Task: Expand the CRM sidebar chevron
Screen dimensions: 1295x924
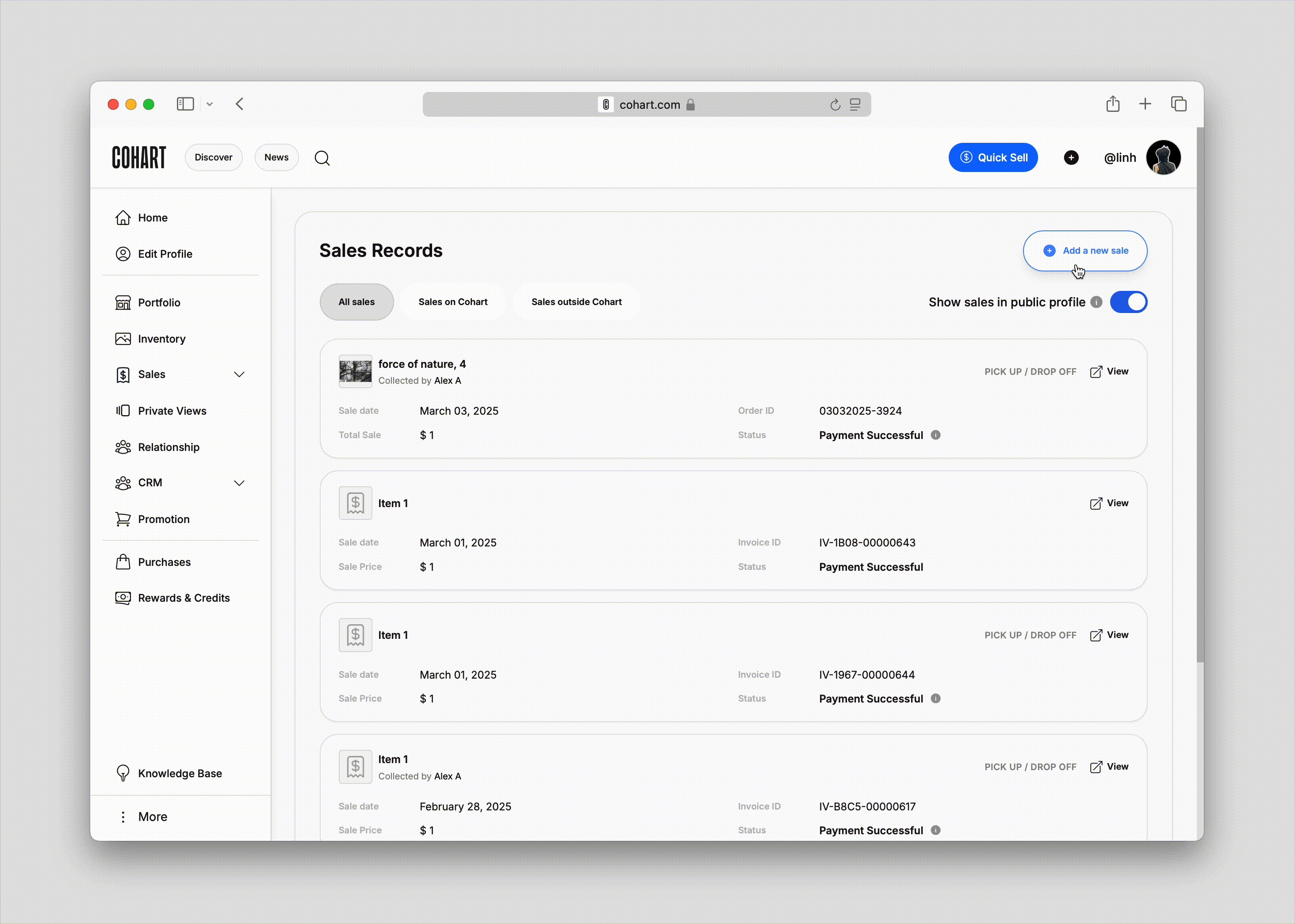Action: point(239,483)
